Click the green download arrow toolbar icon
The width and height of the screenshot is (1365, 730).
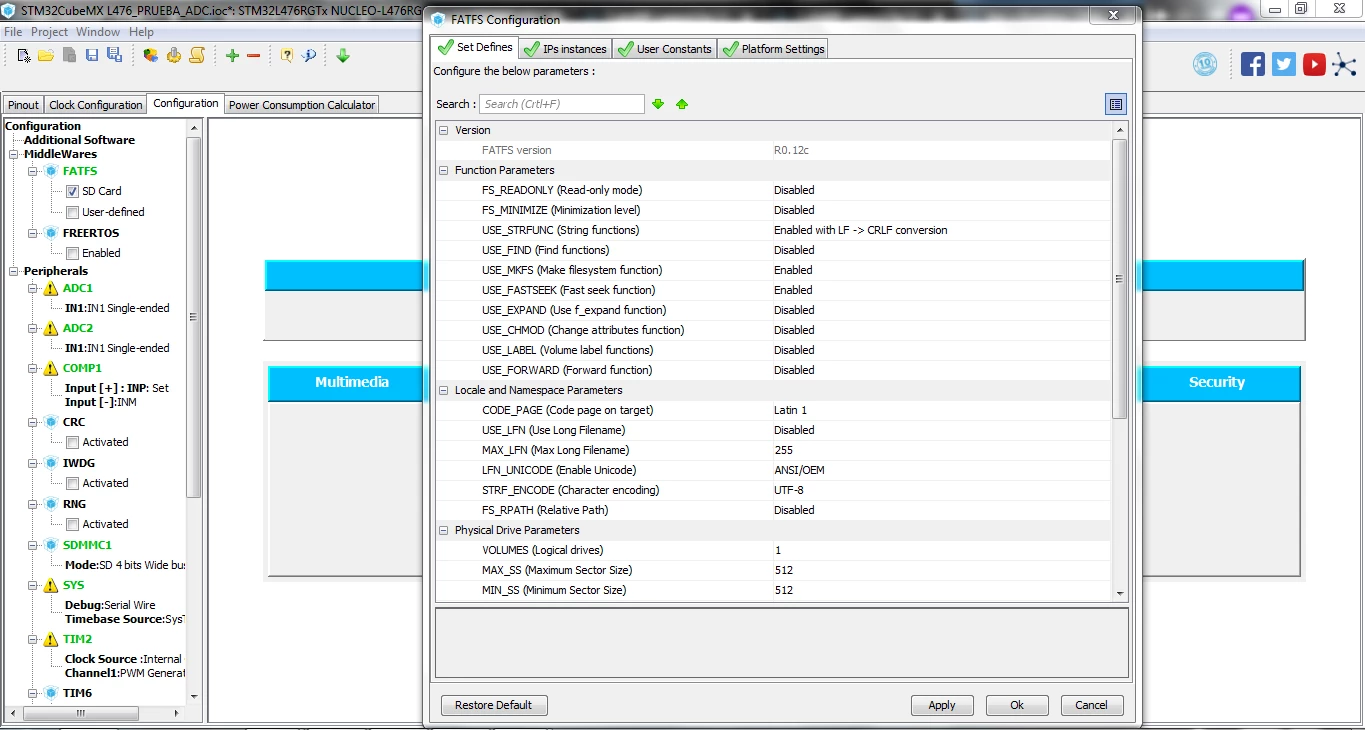[343, 55]
